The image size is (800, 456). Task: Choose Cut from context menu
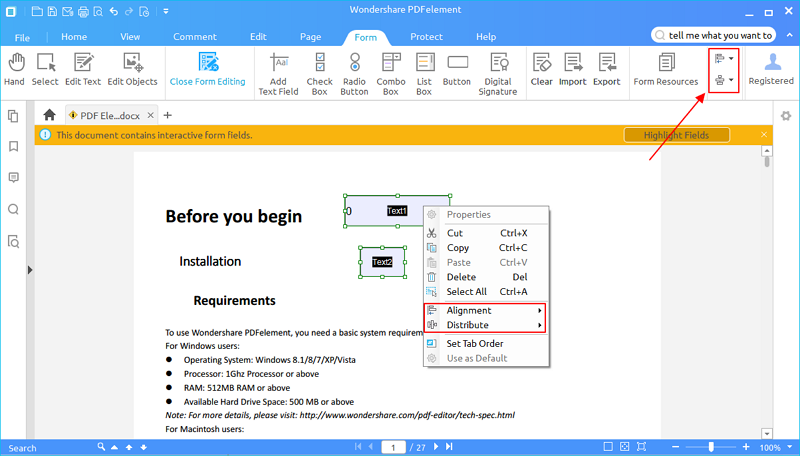(x=485, y=233)
